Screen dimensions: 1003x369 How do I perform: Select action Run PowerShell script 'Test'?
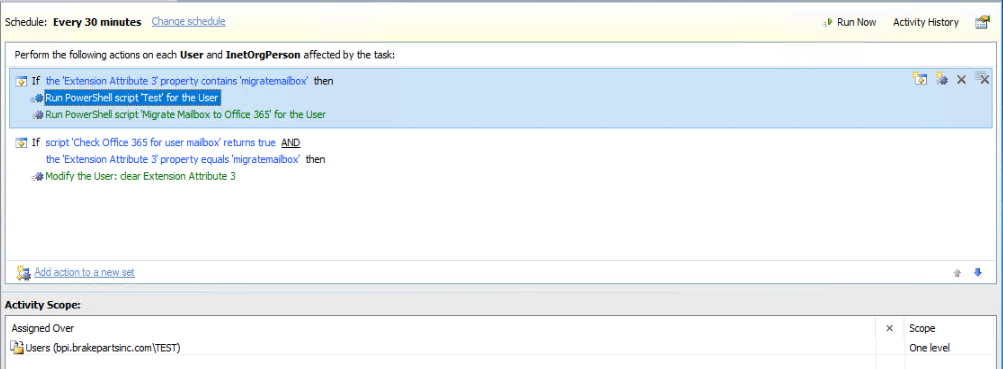click(x=132, y=98)
